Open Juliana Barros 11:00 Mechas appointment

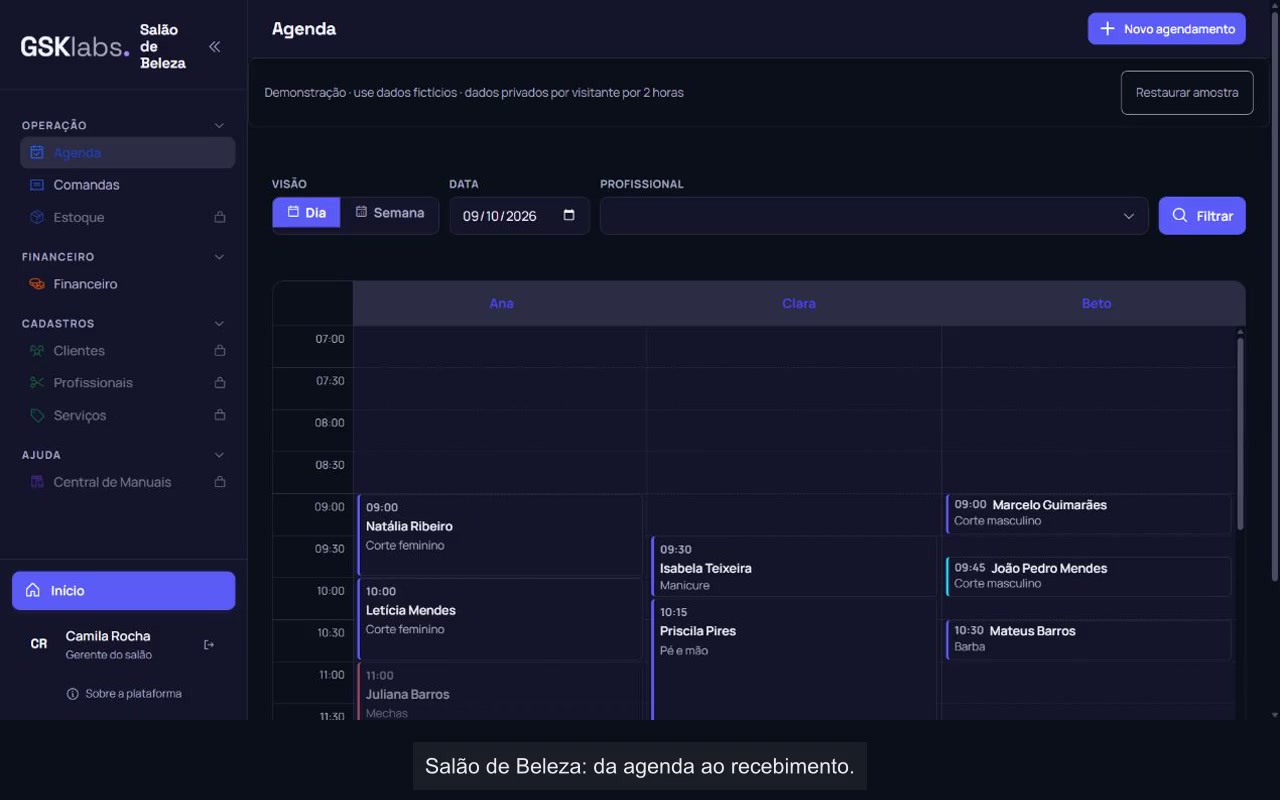coord(500,692)
